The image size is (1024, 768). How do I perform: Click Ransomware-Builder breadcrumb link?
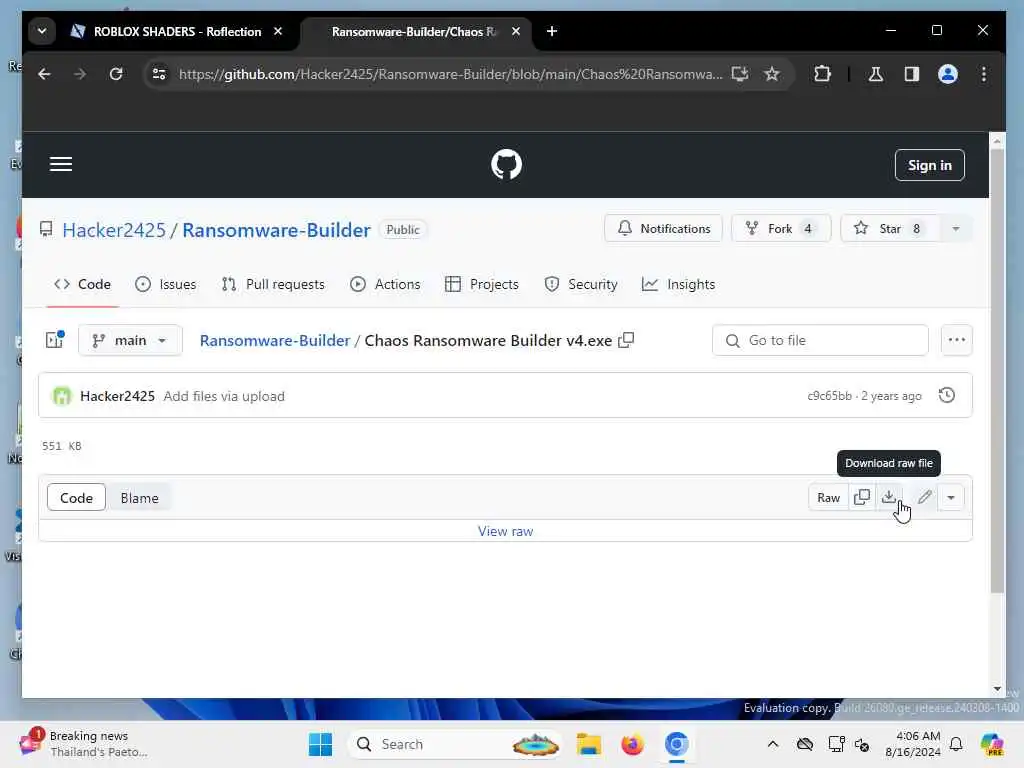click(275, 340)
